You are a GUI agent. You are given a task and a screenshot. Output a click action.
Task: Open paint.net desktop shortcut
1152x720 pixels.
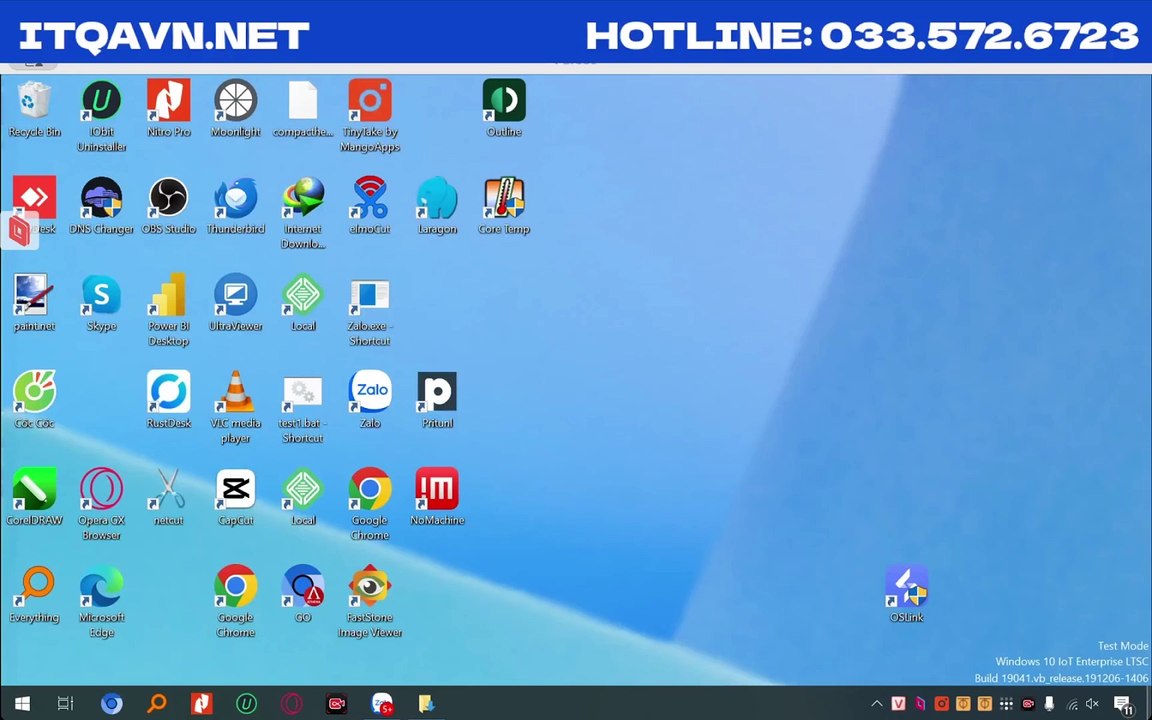click(x=34, y=303)
